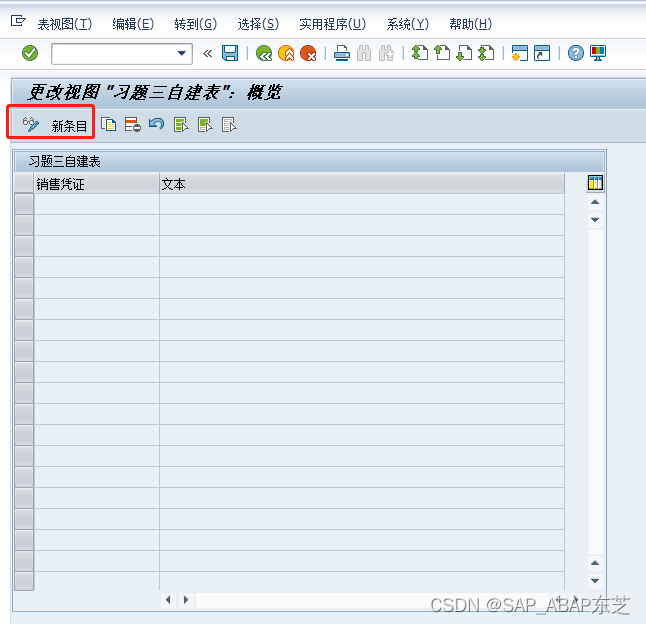The width and height of the screenshot is (646, 624).
Task: Click the Customize local layout monitor icon
Action: pos(598,53)
